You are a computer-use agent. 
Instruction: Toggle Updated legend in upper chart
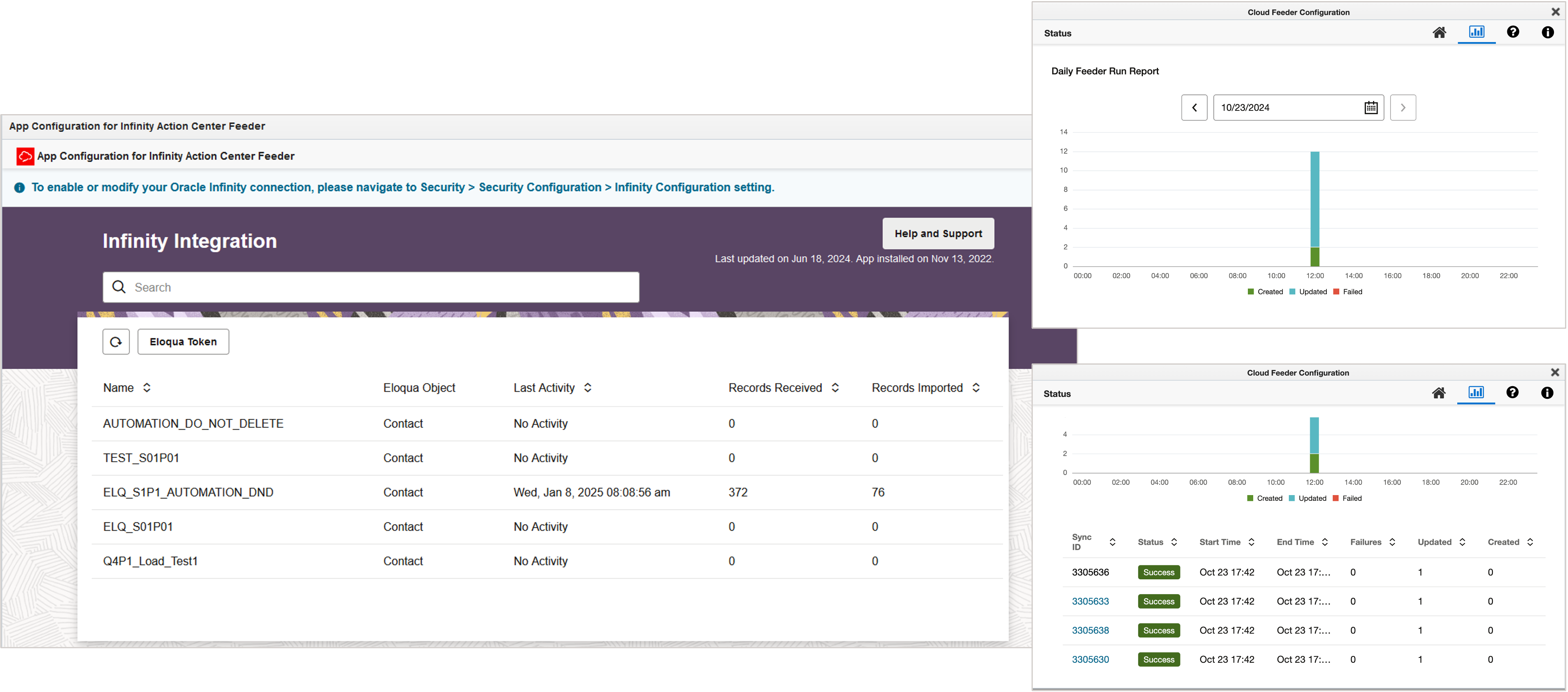[1308, 292]
